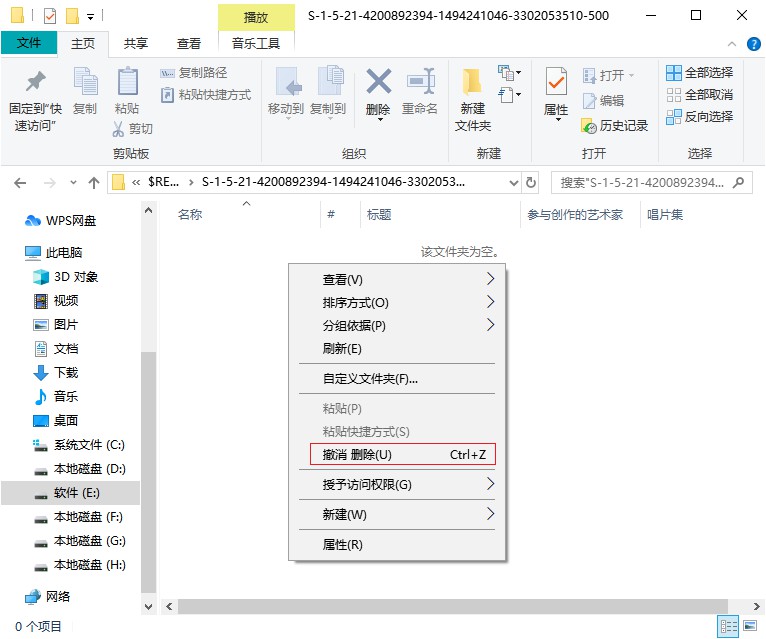Open the Quick Access Toolbar customize dropdown

click(90, 17)
